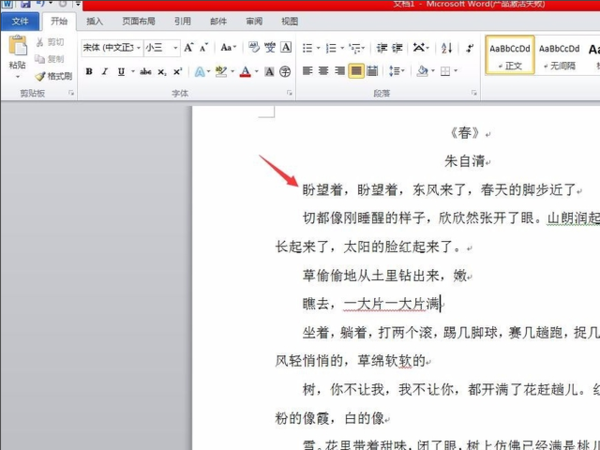Screen dimensions: 600x450
Task: Apply strikethrough with the abc icon
Action: click(145, 72)
